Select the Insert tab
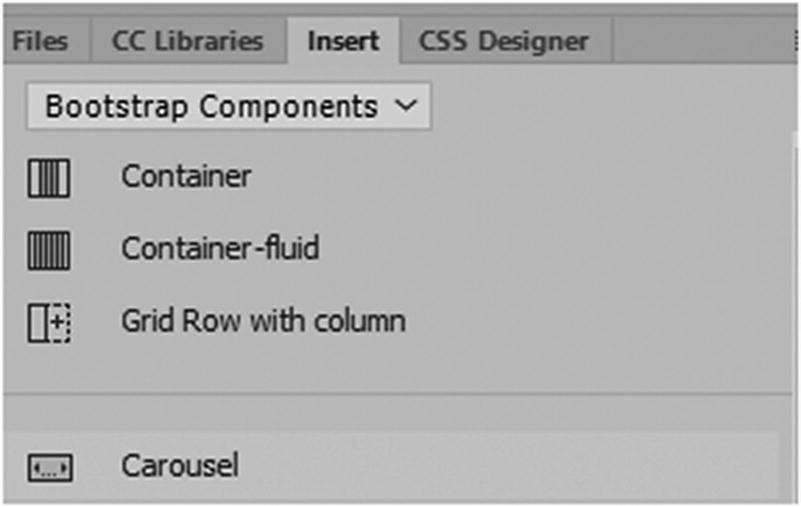The width and height of the screenshot is (801, 507). (x=343, y=41)
